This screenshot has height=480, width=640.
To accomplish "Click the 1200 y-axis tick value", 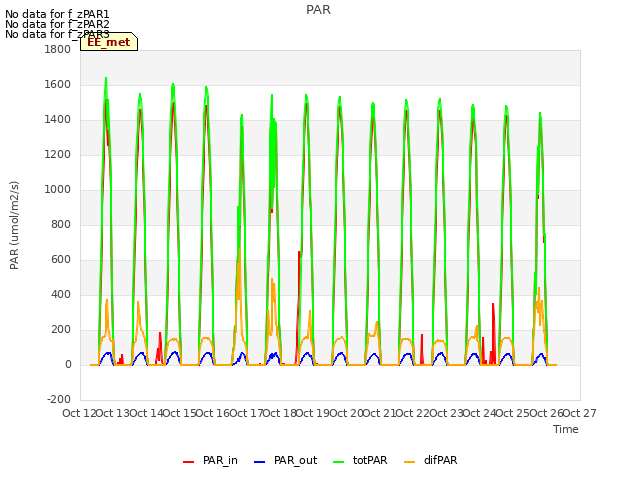I will click(x=58, y=155).
